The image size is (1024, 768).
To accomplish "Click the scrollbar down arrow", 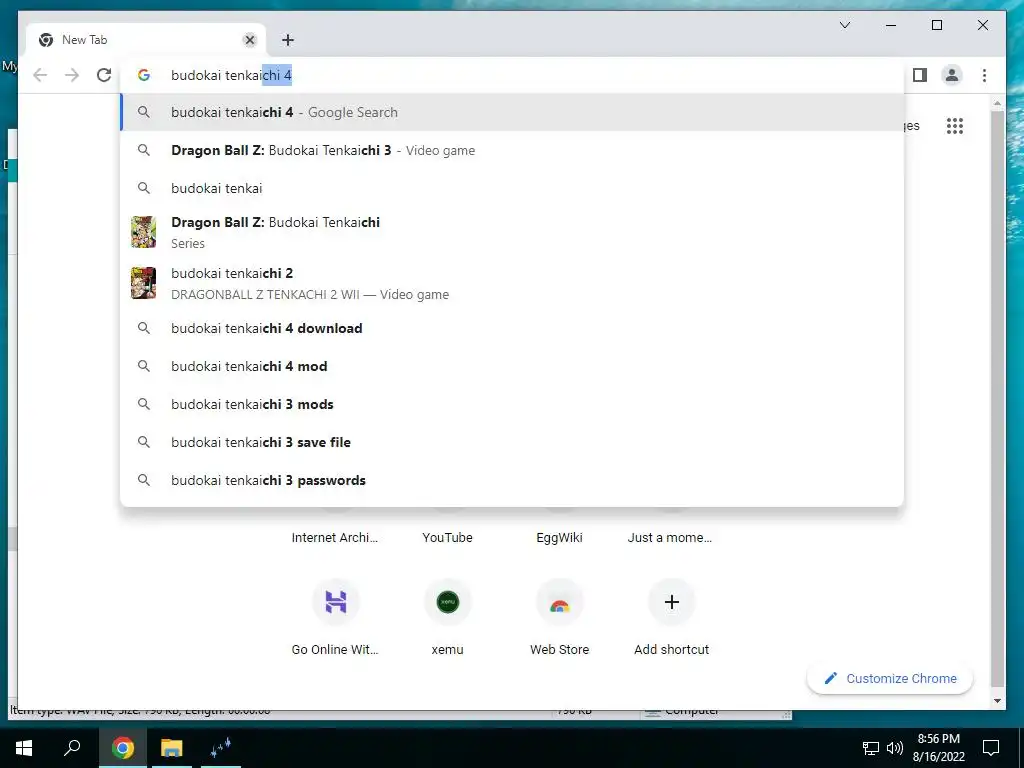I will coord(997,701).
